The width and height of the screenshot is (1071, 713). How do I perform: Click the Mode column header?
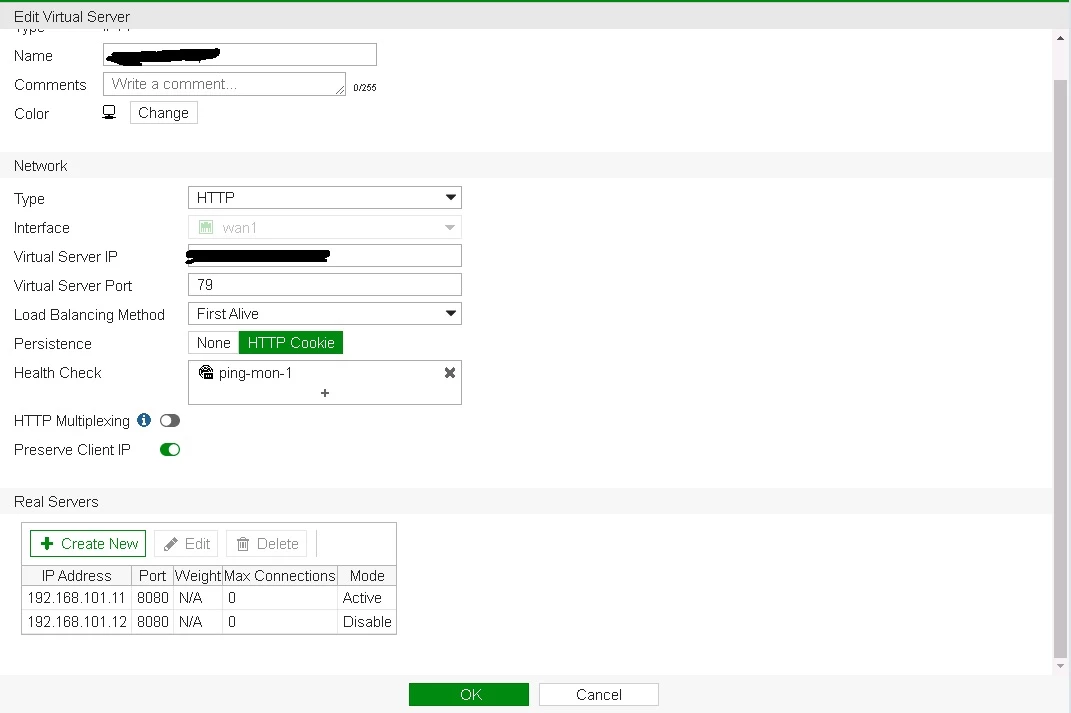(367, 576)
